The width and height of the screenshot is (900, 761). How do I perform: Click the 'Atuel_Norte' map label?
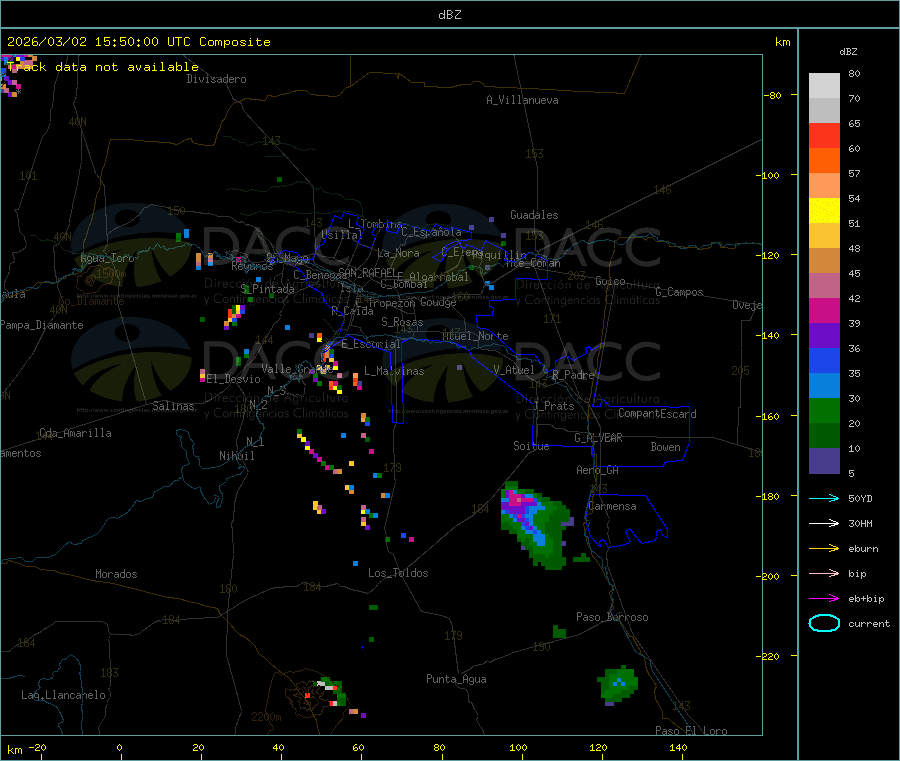[475, 336]
